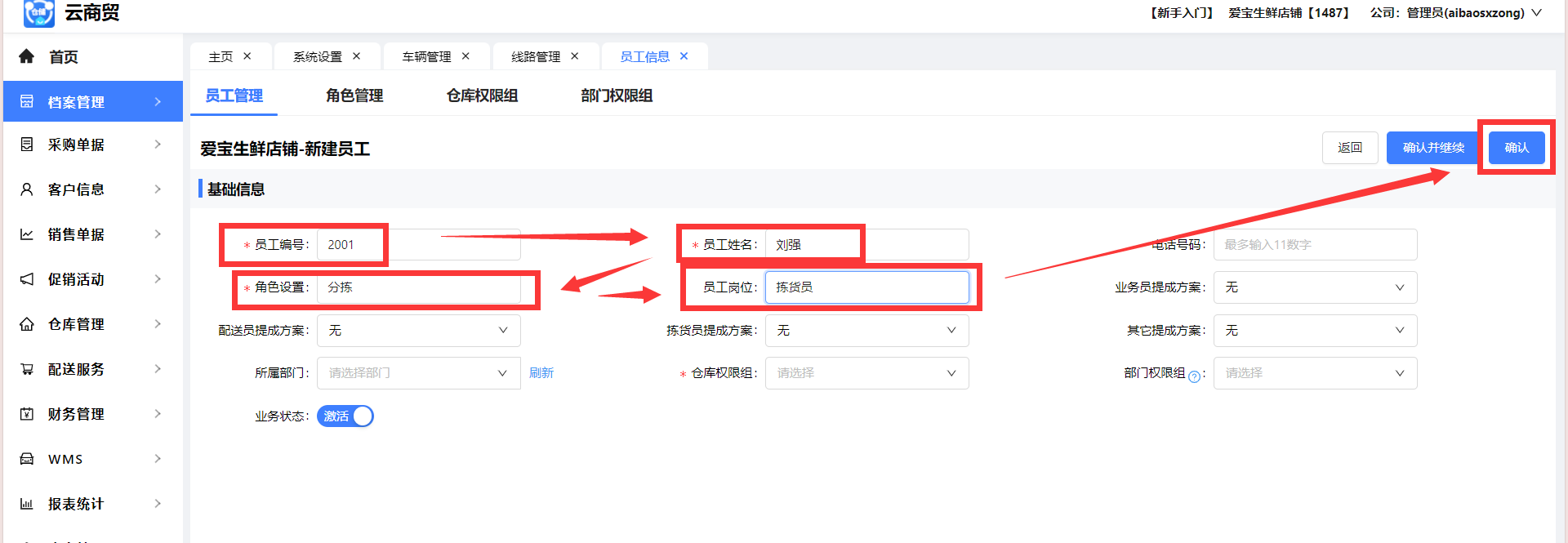The width and height of the screenshot is (1568, 543).
Task: Click the 返回 button
Action: pos(1350,148)
